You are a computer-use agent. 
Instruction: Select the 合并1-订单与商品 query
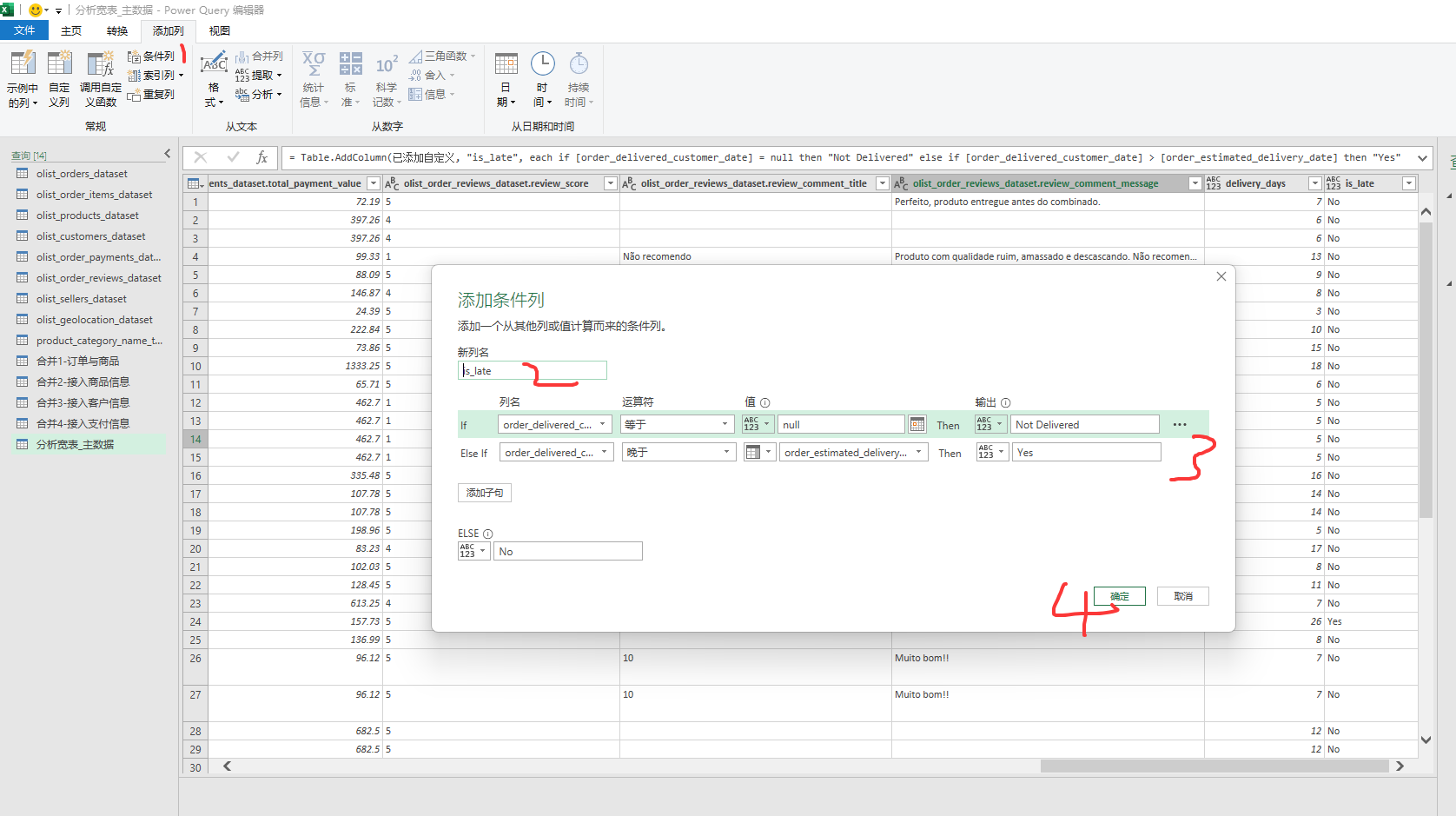click(77, 362)
